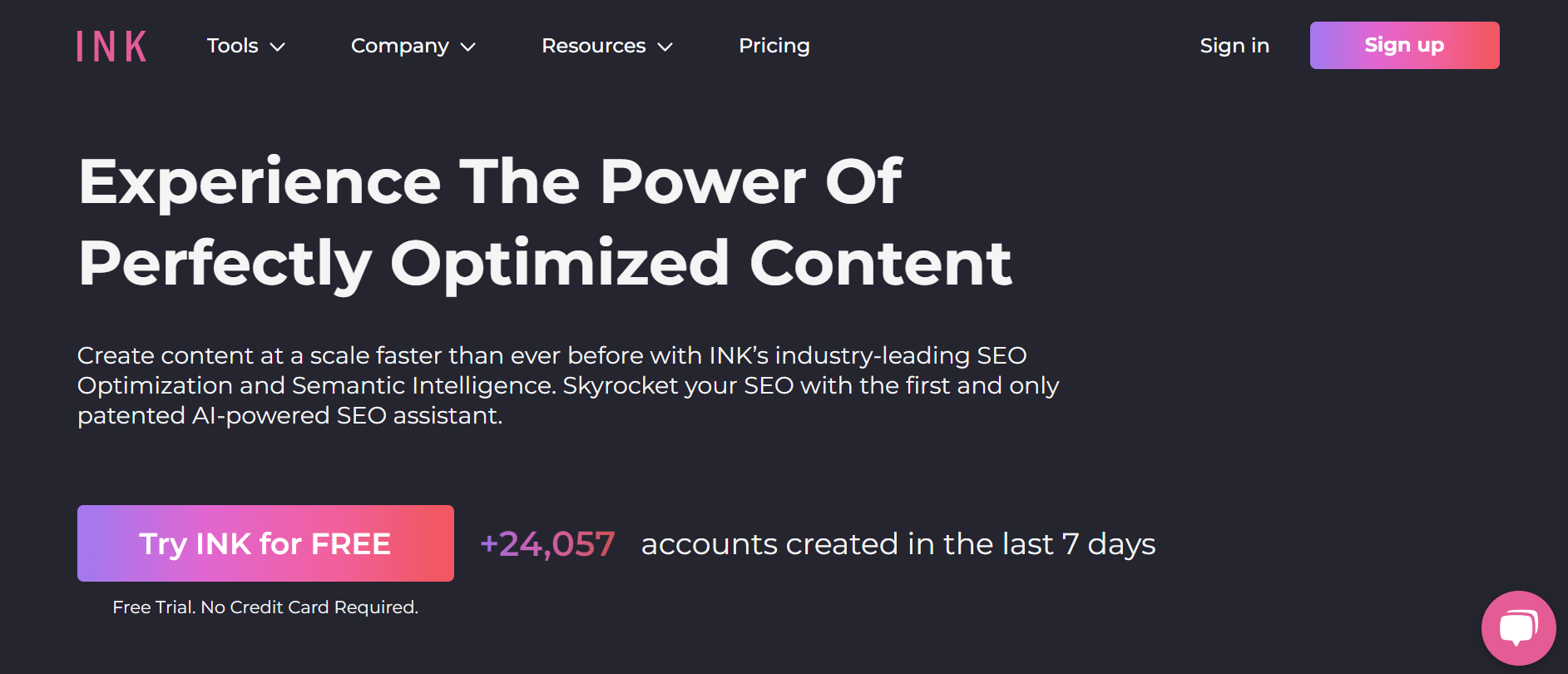Open the Tools menu

point(246,46)
